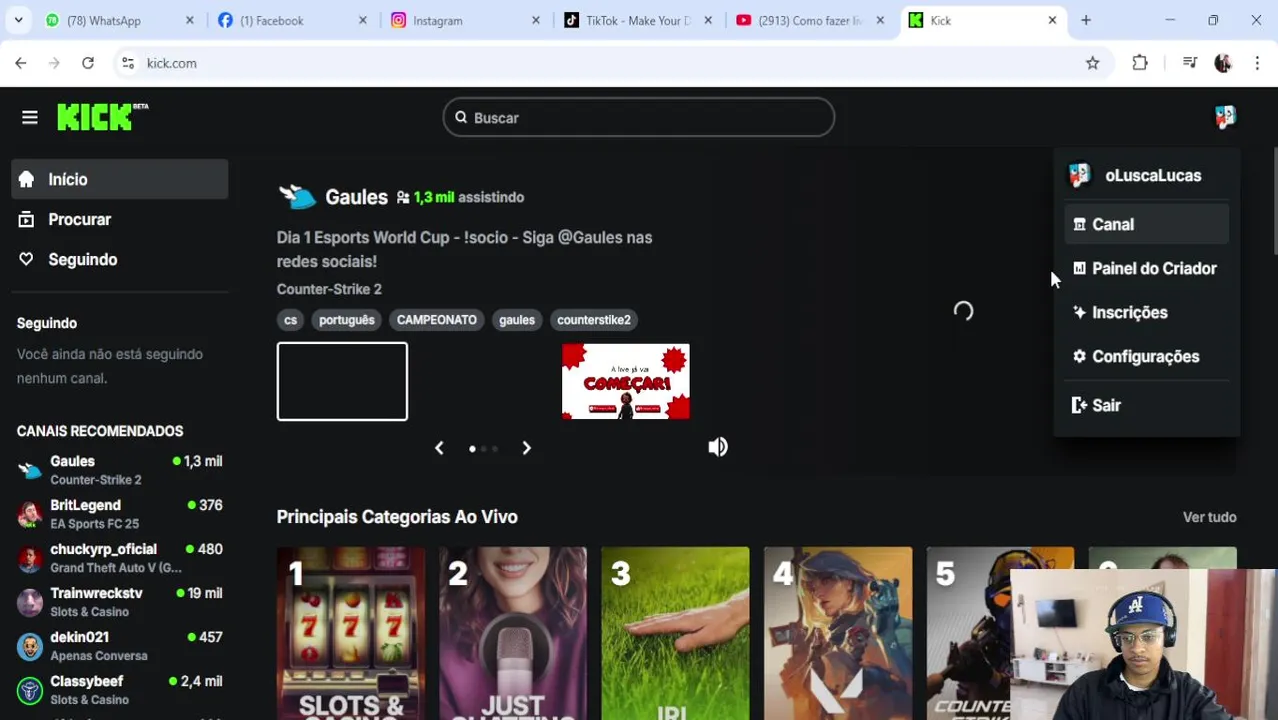Open dekin021 recommended channel
The width and height of the screenshot is (1278, 720).
point(120,646)
